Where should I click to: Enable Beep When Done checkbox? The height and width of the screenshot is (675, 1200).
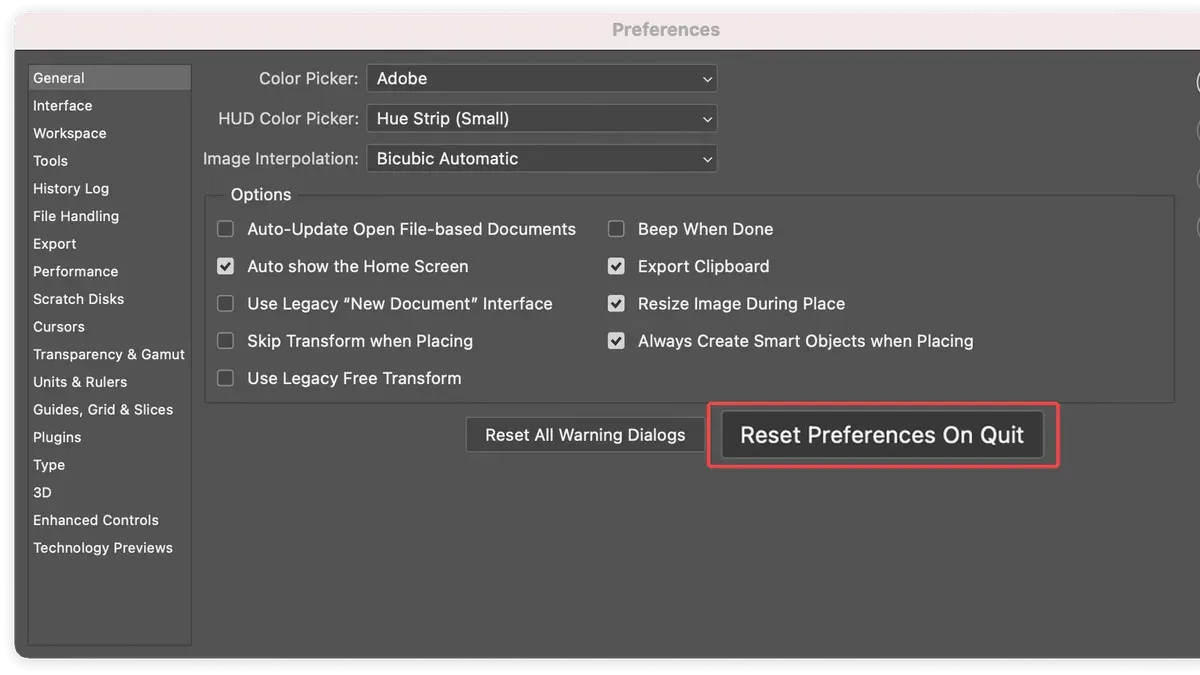coord(616,229)
